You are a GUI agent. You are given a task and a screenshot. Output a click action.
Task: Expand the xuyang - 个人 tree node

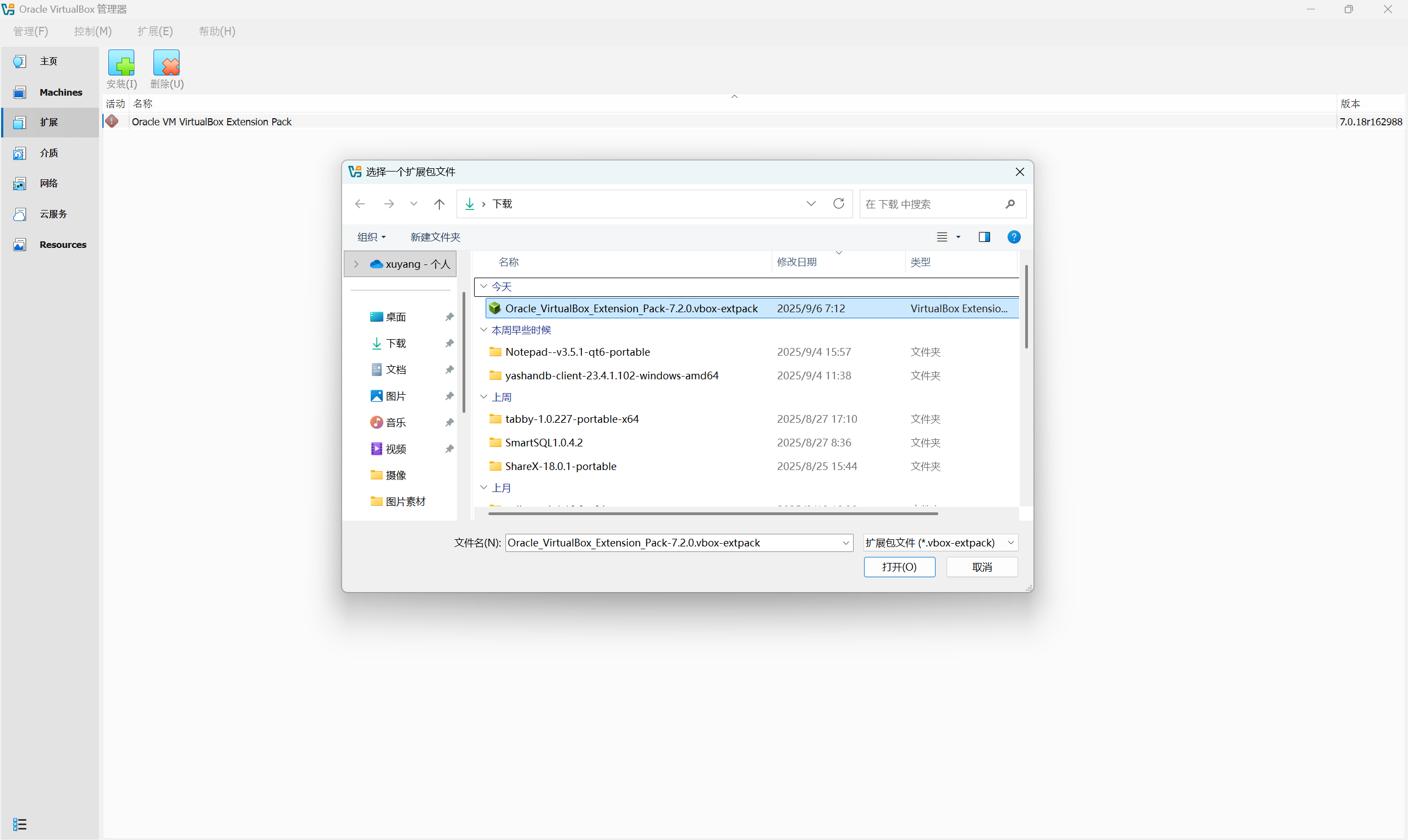click(x=356, y=264)
